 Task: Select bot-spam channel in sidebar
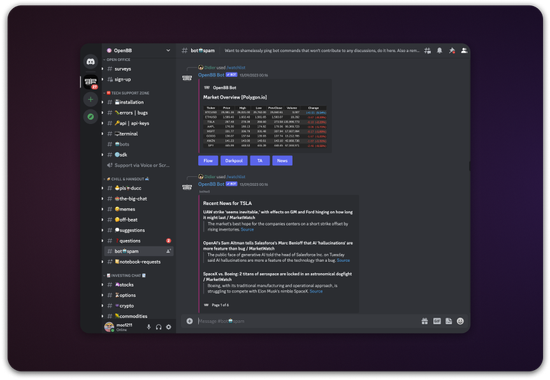139,251
